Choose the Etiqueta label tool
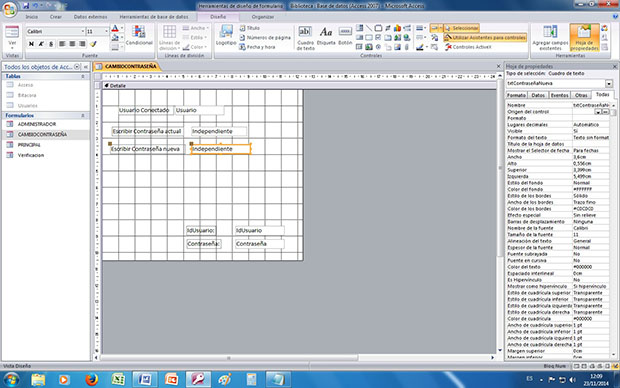The height and width of the screenshot is (388, 620). 326,36
